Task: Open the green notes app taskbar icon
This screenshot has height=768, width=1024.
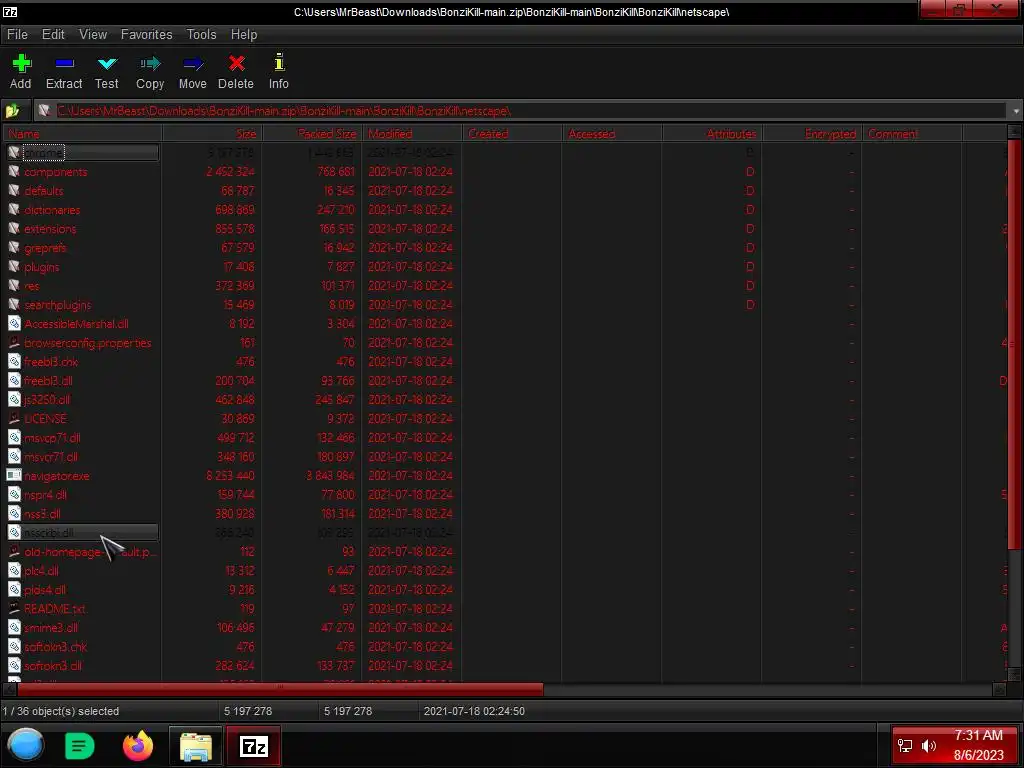Action: tap(80, 746)
